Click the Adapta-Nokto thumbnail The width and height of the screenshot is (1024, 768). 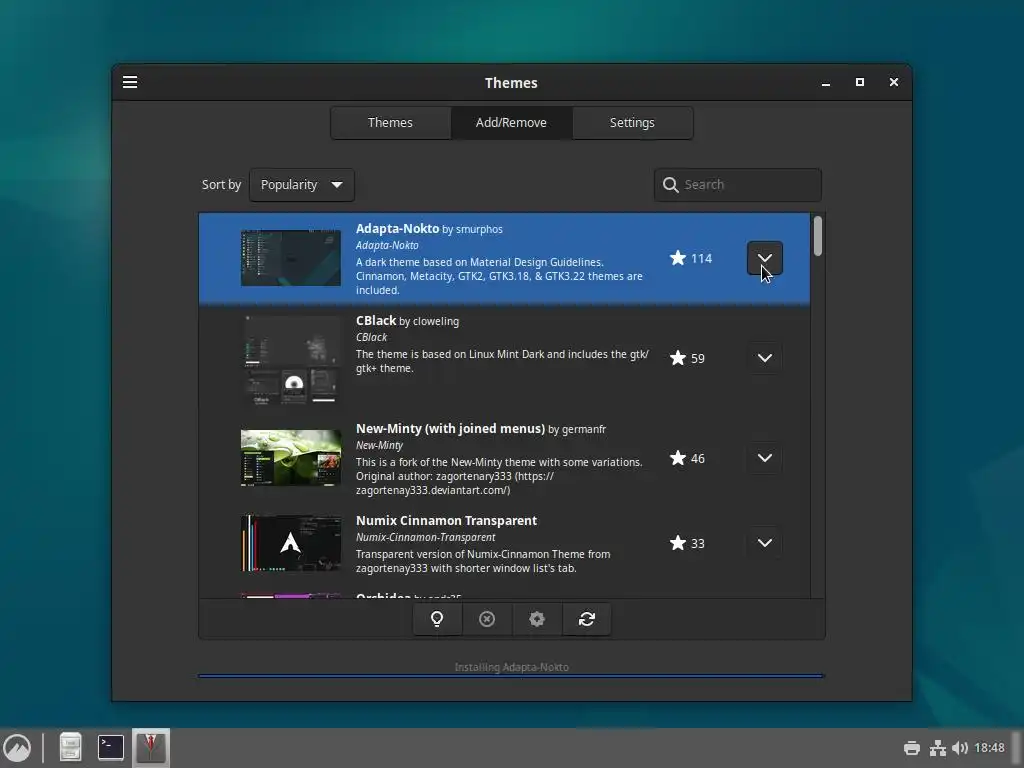(291, 258)
